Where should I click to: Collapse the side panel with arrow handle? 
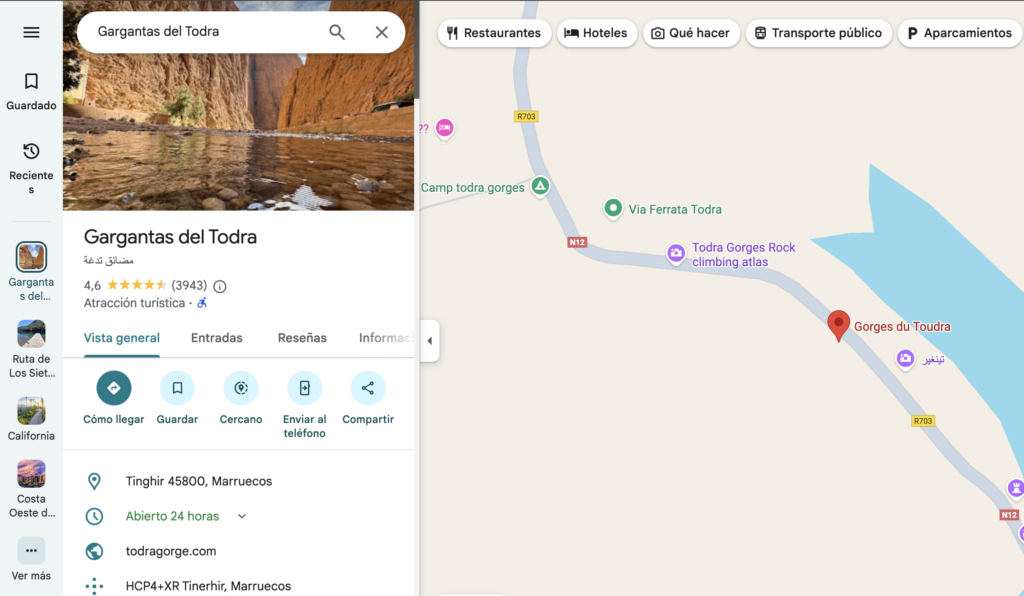[x=429, y=341]
